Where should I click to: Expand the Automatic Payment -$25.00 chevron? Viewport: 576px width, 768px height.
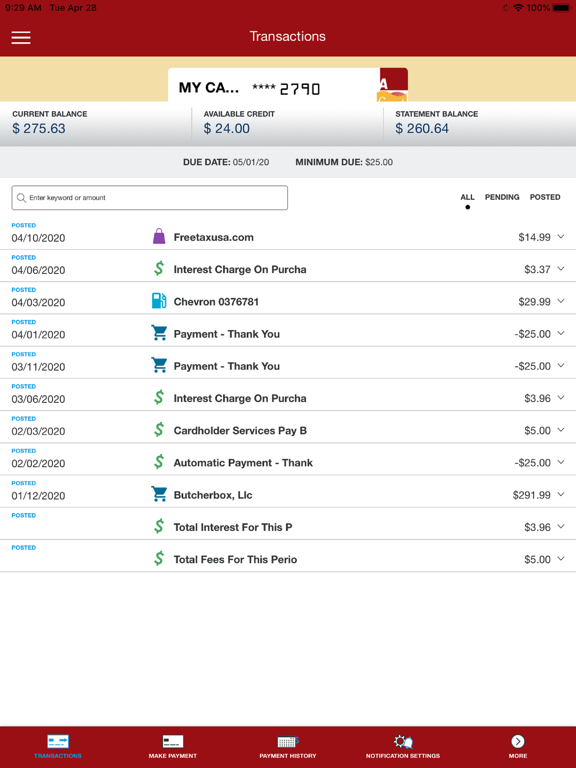pos(561,462)
